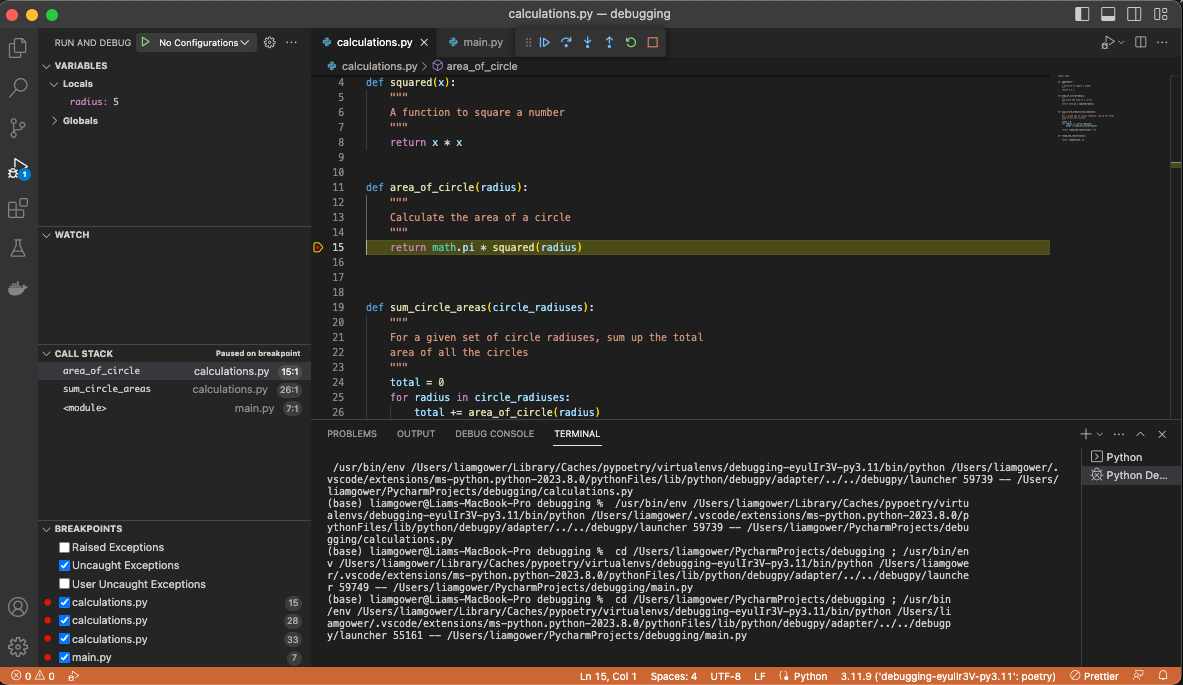Enable Raised Exceptions breakpoint checkbox
1183x685 pixels.
click(x=64, y=547)
